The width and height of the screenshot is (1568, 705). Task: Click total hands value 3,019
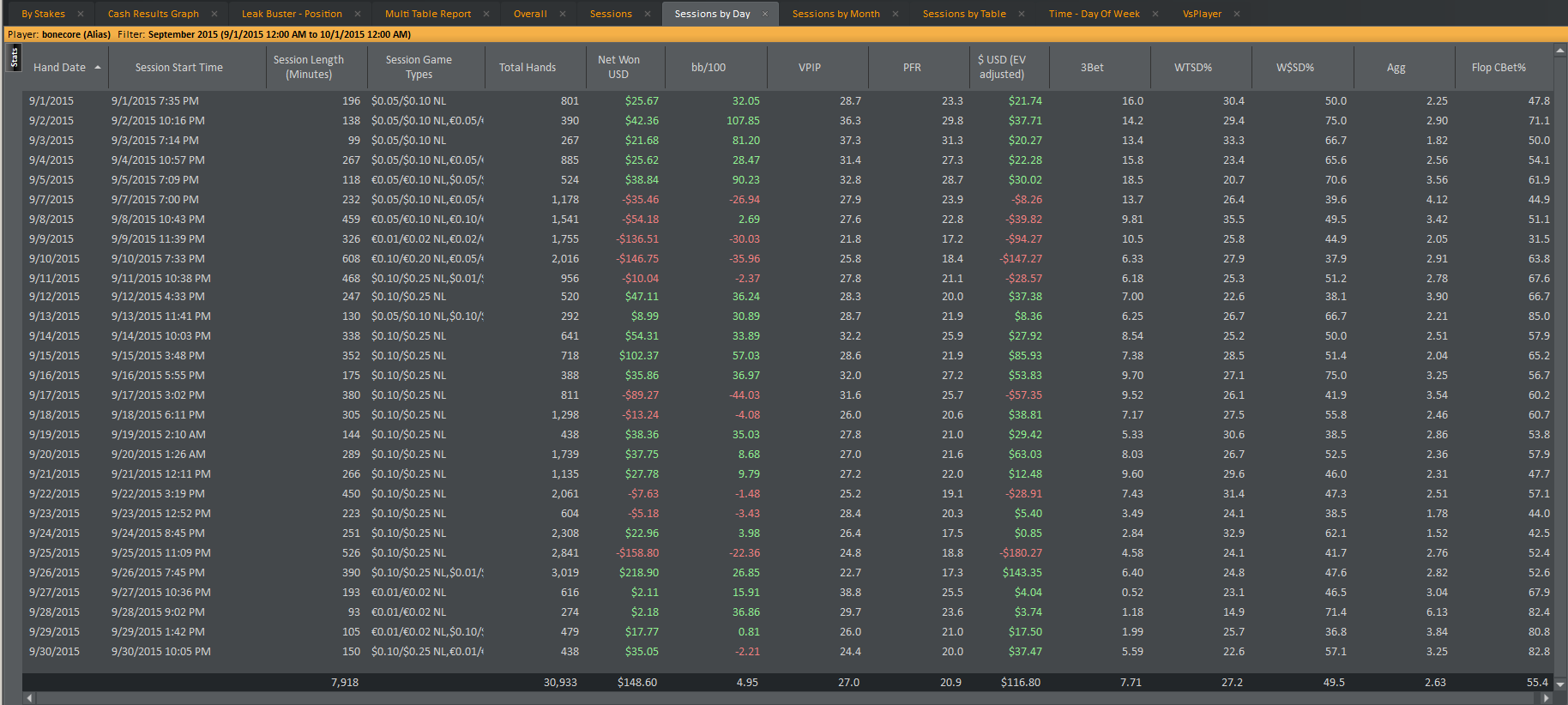(x=564, y=573)
